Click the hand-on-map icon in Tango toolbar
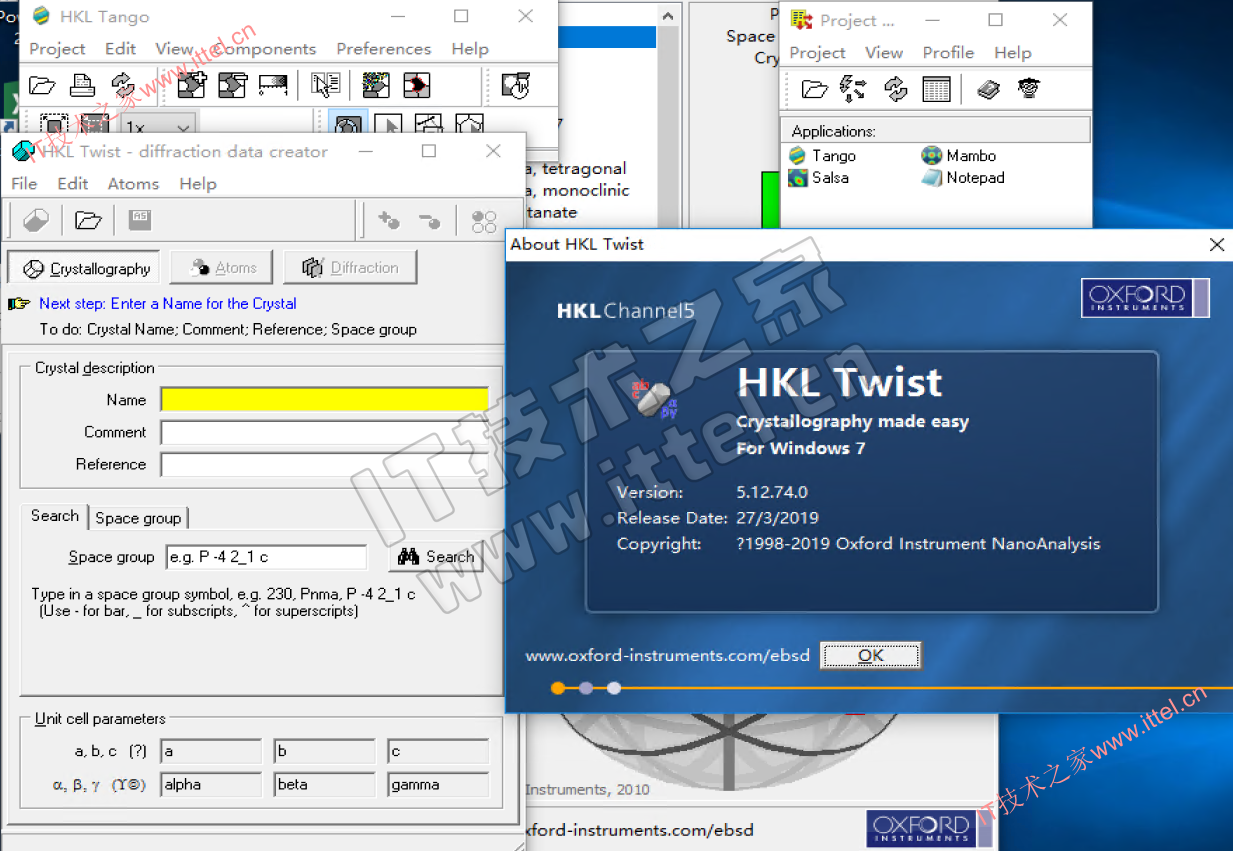This screenshot has height=851, width=1233. pyautogui.click(x=515, y=85)
